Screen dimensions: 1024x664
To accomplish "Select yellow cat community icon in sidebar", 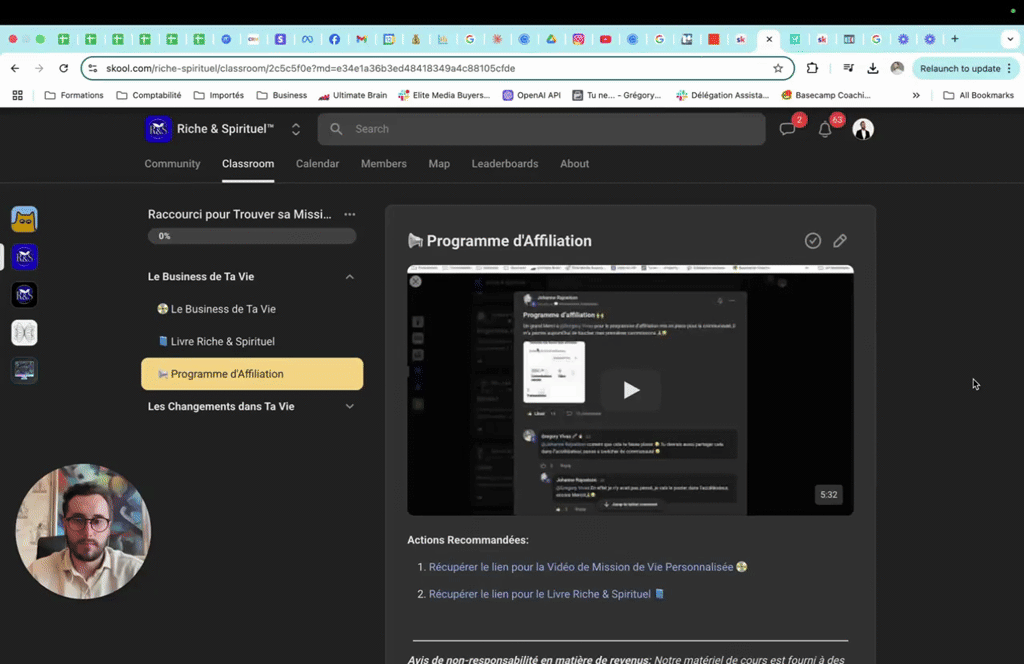I will coord(24,219).
